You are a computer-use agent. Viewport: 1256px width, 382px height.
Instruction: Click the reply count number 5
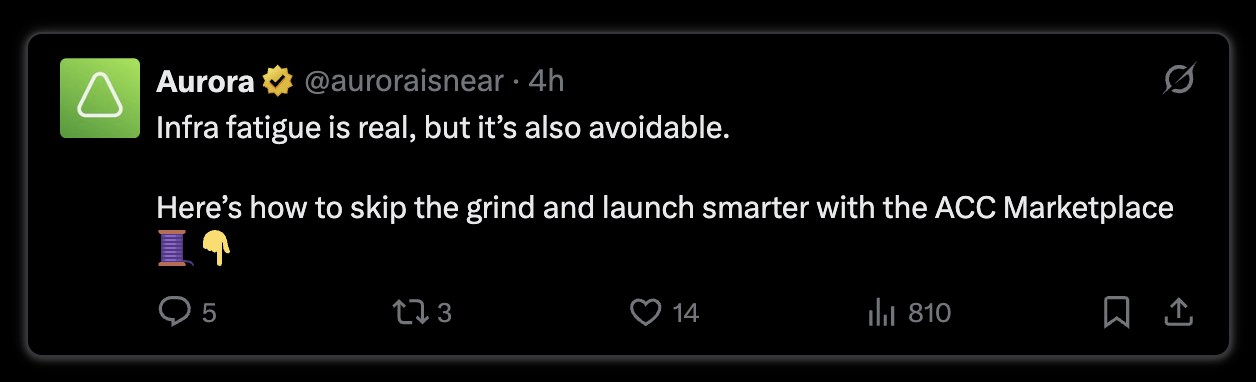click(x=209, y=313)
